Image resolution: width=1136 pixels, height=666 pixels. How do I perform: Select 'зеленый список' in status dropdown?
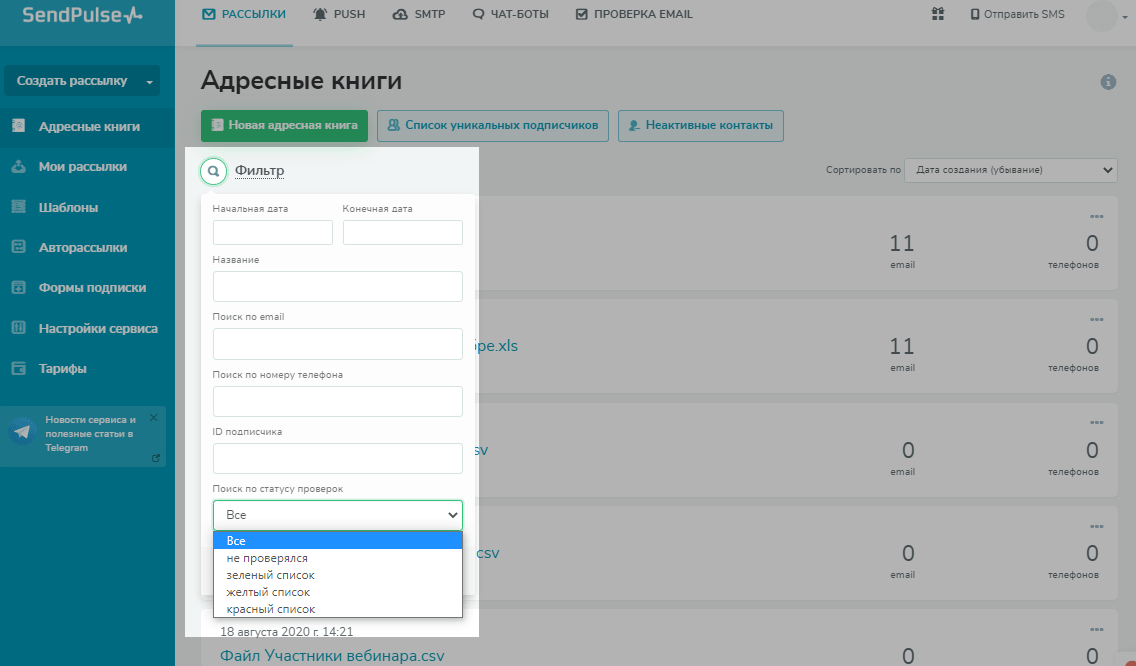271,575
